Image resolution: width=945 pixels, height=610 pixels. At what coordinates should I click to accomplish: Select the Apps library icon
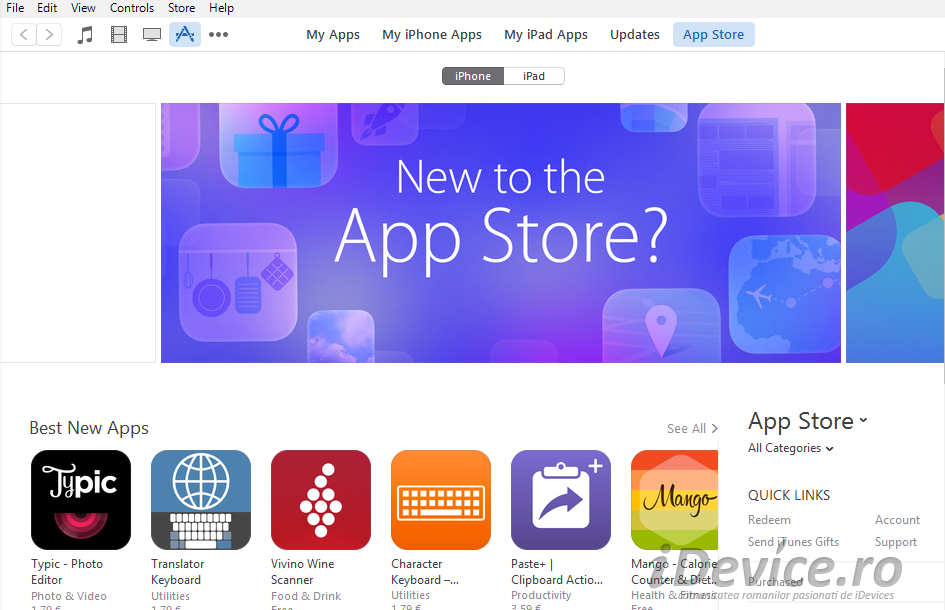pyautogui.click(x=184, y=34)
